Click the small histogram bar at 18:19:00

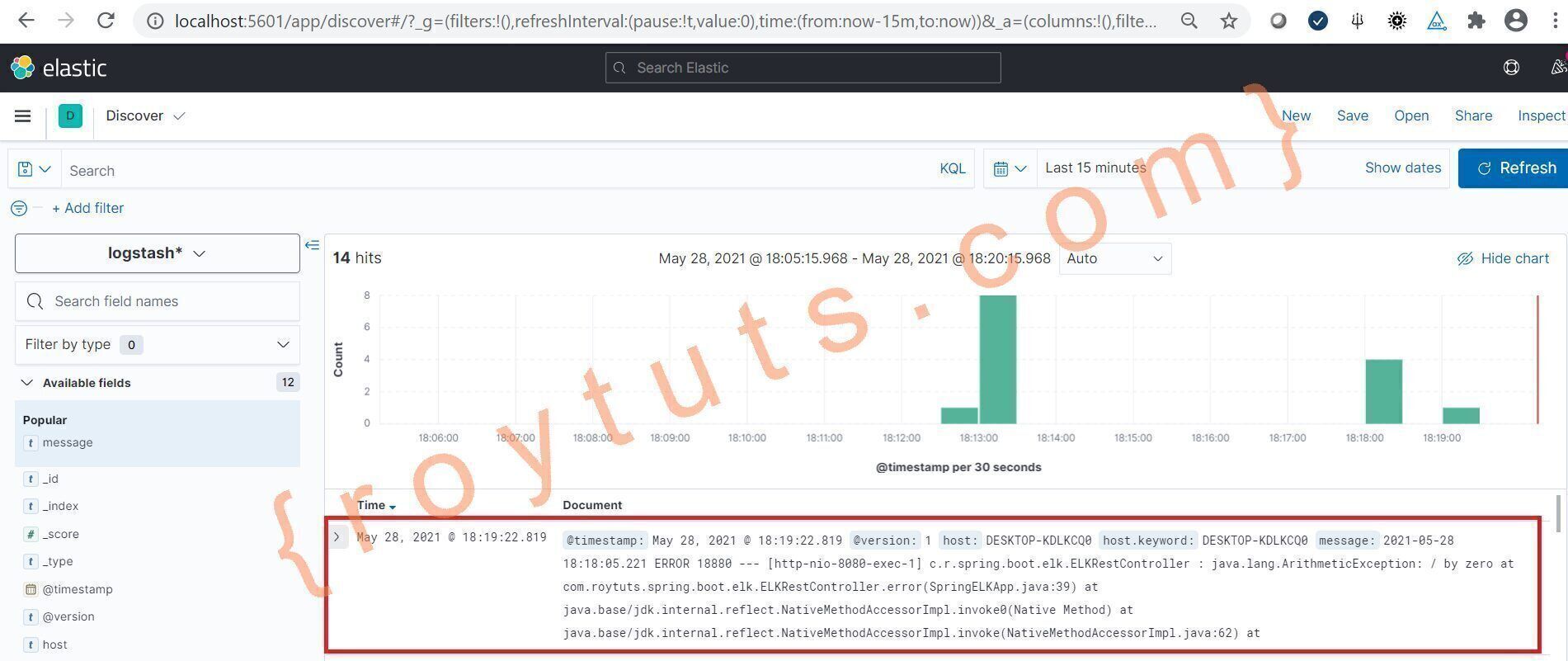(x=1461, y=416)
